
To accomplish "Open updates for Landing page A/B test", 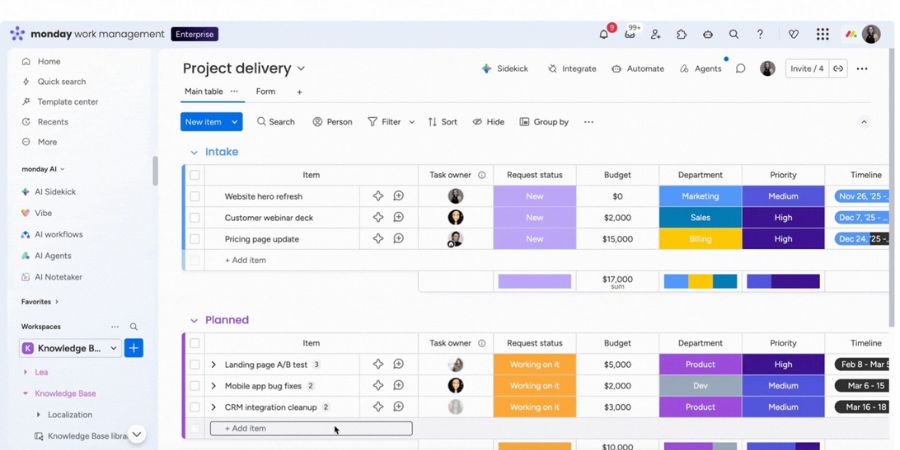I will (398, 364).
